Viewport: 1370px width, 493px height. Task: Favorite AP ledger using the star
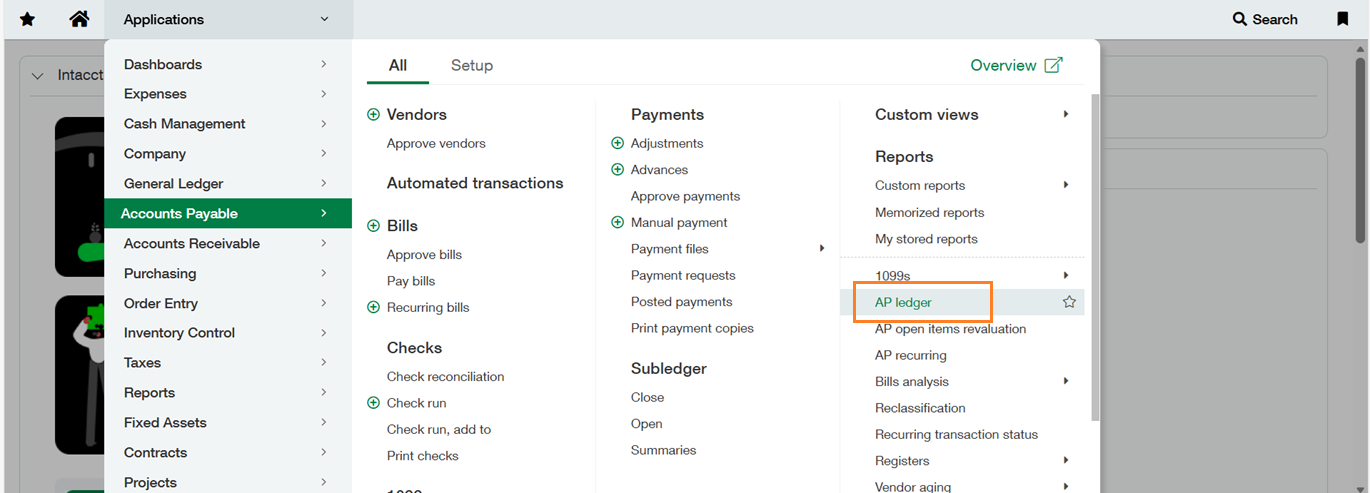1069,302
